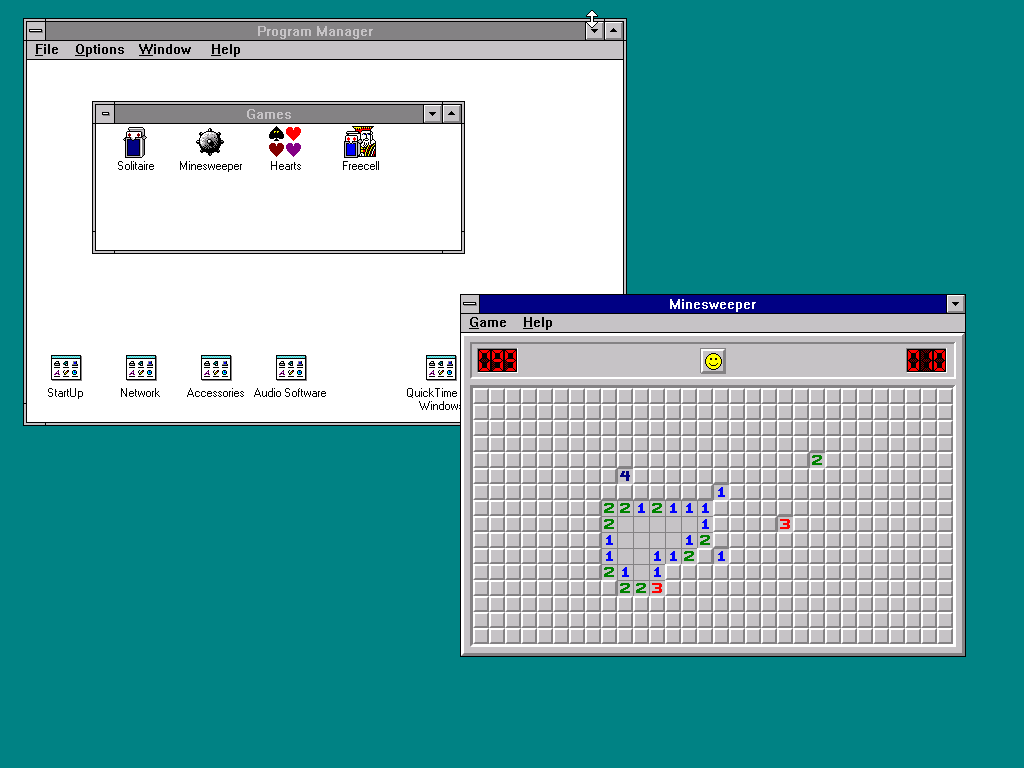Select the Audio Software group icon
The image size is (1024, 768).
[x=290, y=369]
